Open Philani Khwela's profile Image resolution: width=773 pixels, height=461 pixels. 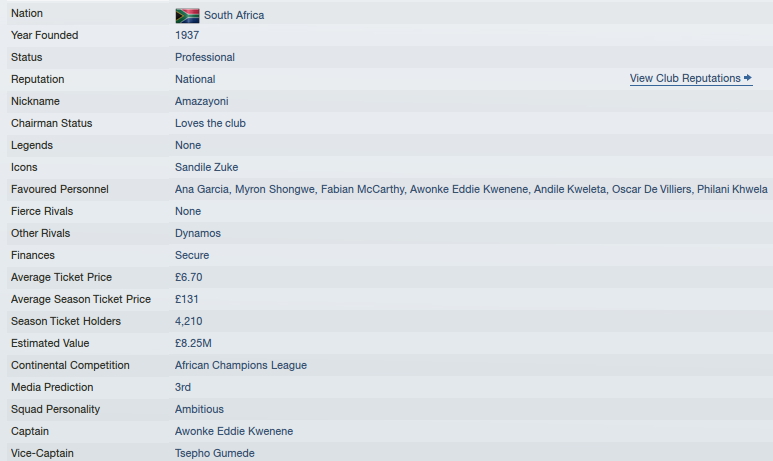pos(732,189)
